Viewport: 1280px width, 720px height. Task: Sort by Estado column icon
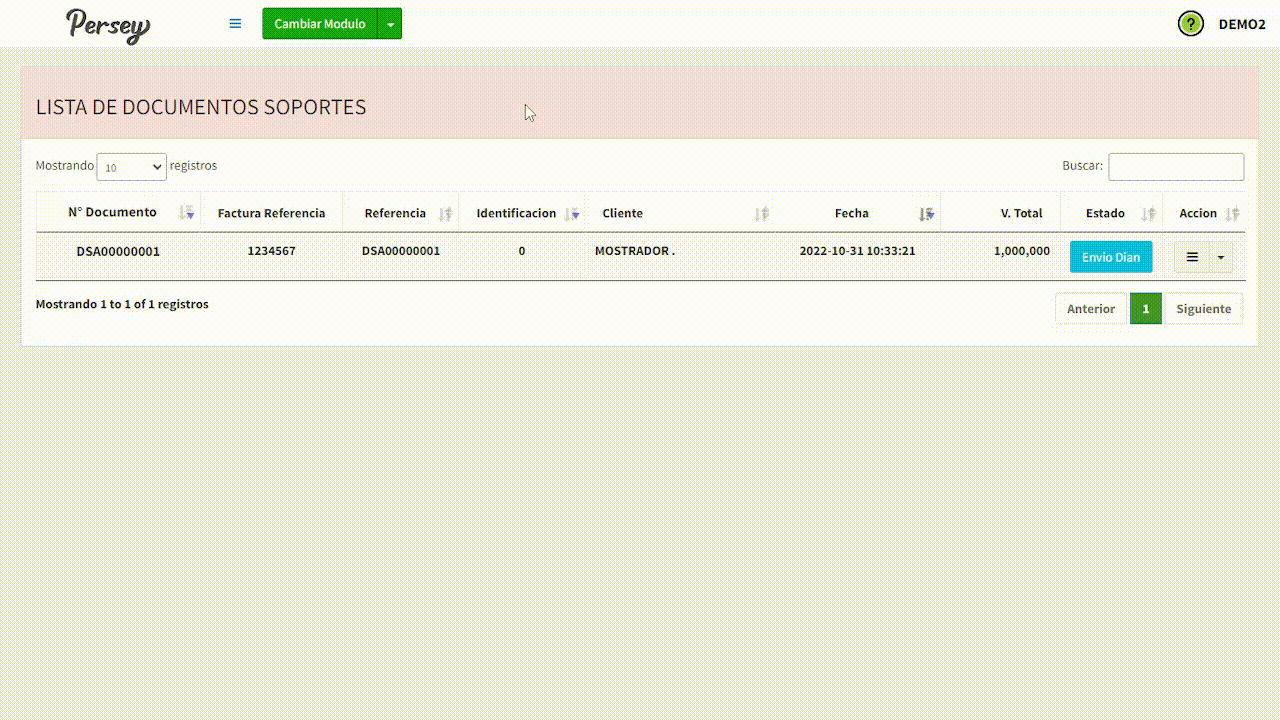click(1149, 214)
